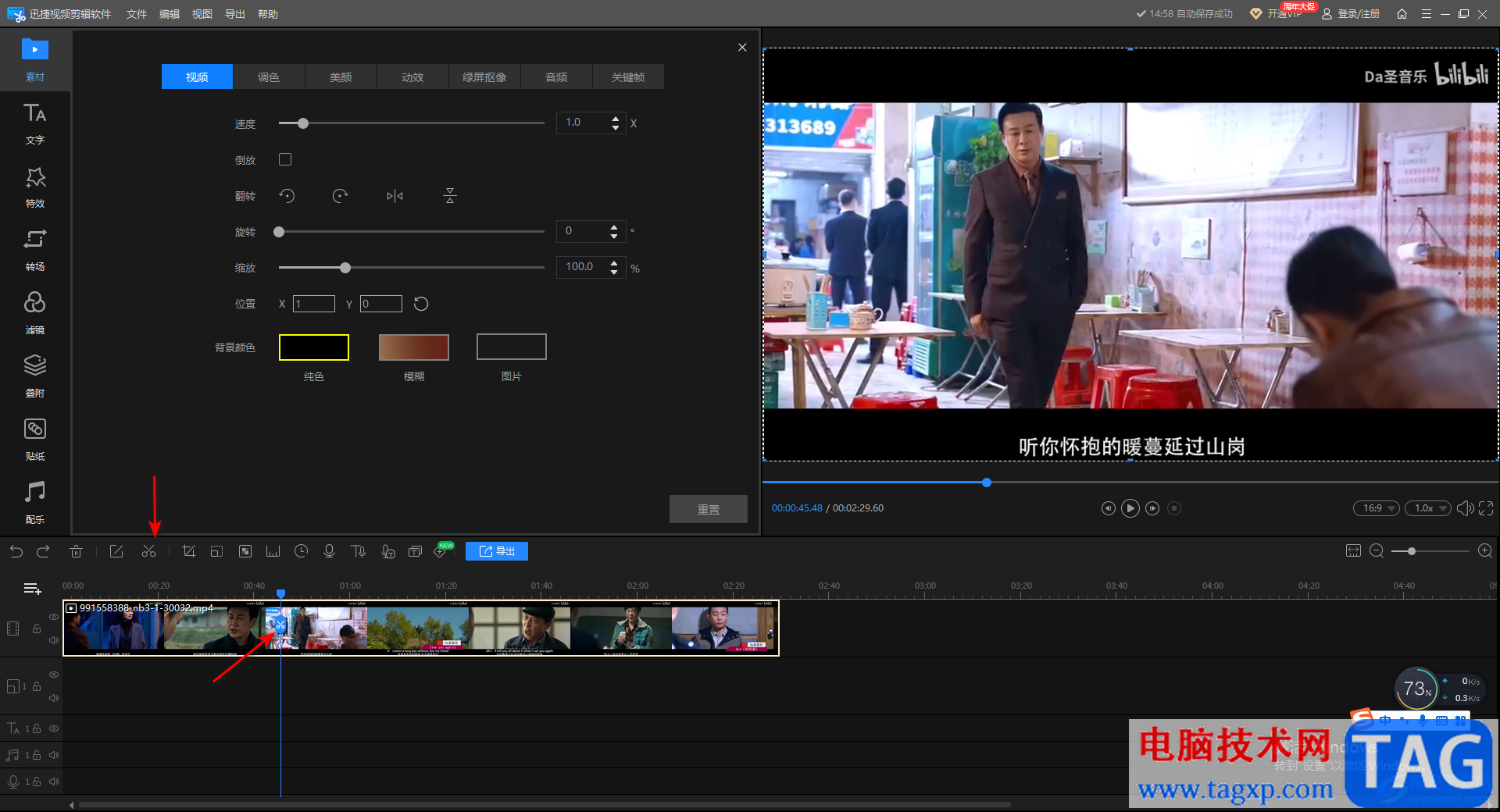Switch to the 美颜 beauty tab
The image size is (1500, 812).
point(341,77)
